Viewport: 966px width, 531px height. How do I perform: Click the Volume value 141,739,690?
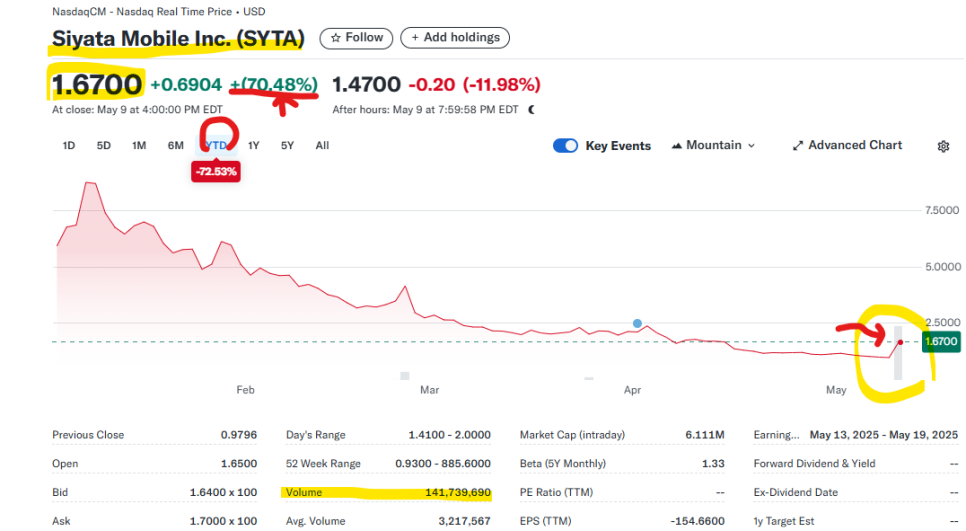click(x=458, y=492)
